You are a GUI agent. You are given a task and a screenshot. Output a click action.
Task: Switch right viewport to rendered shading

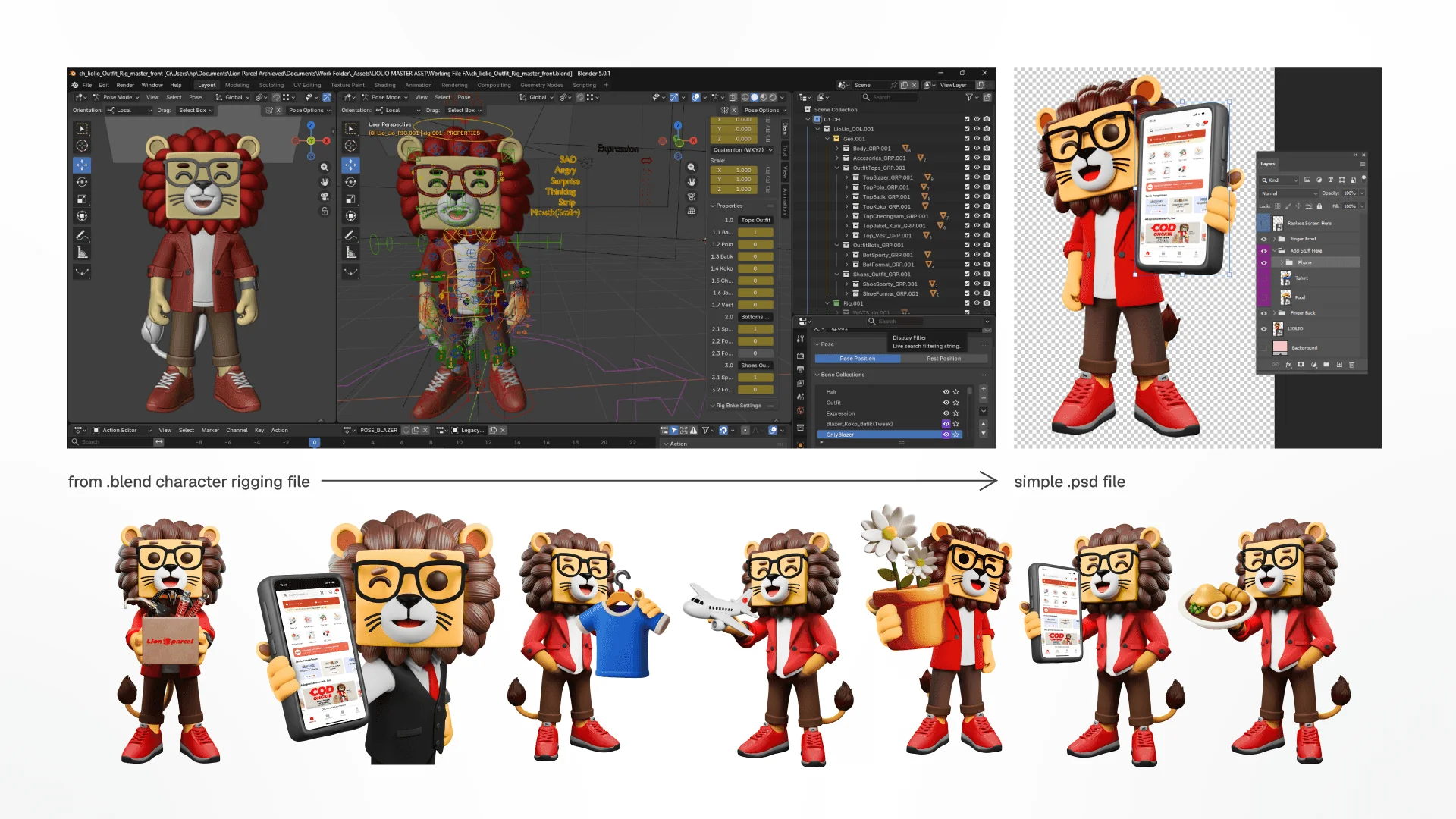(x=773, y=97)
